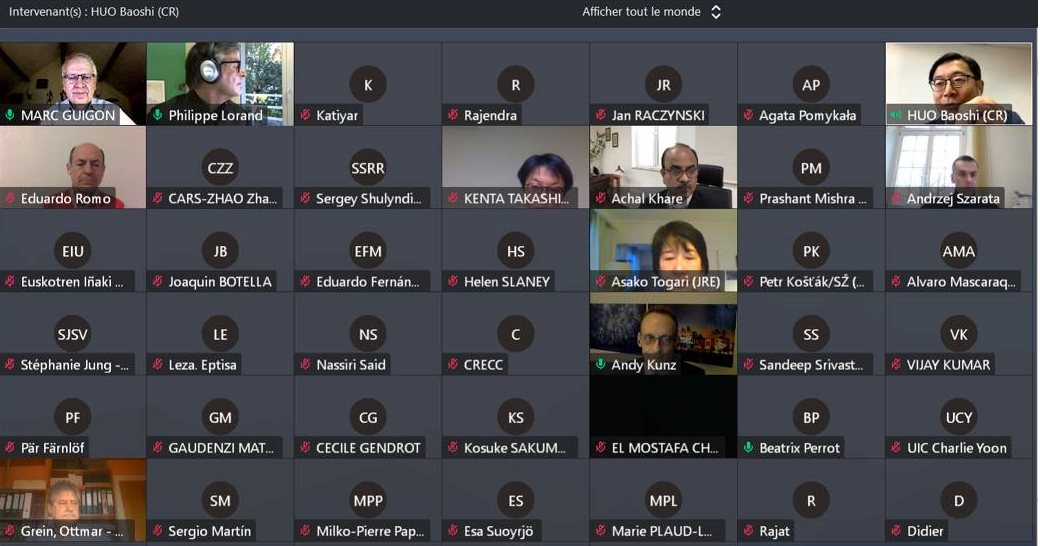Click the muted mic icon beside Didier
The image size is (1040, 546).
point(896,531)
